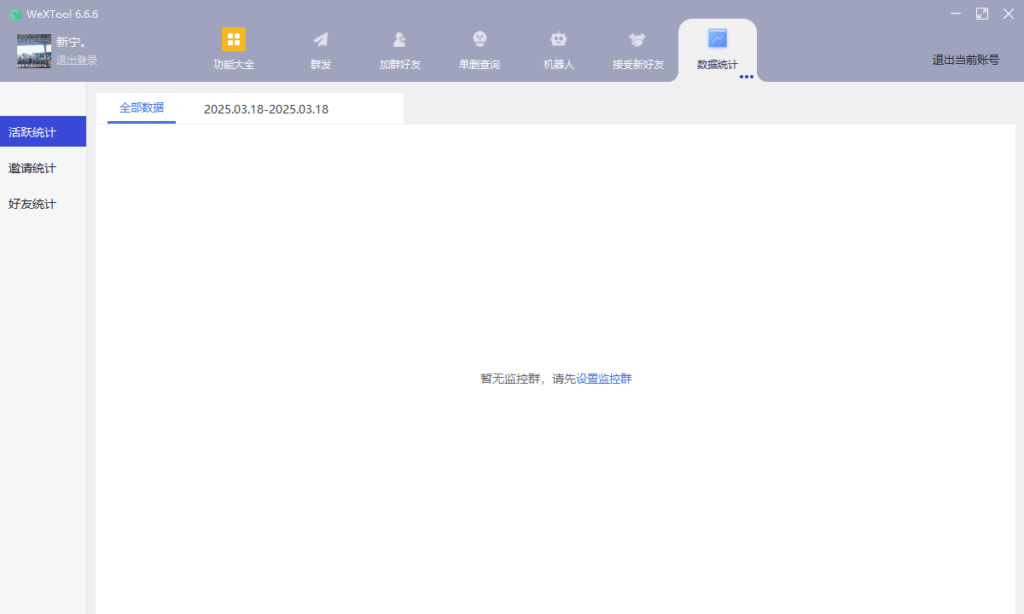Viewport: 1024px width, 614px height.
Task: Open the 群发 paper plane icon
Action: pyautogui.click(x=321, y=40)
